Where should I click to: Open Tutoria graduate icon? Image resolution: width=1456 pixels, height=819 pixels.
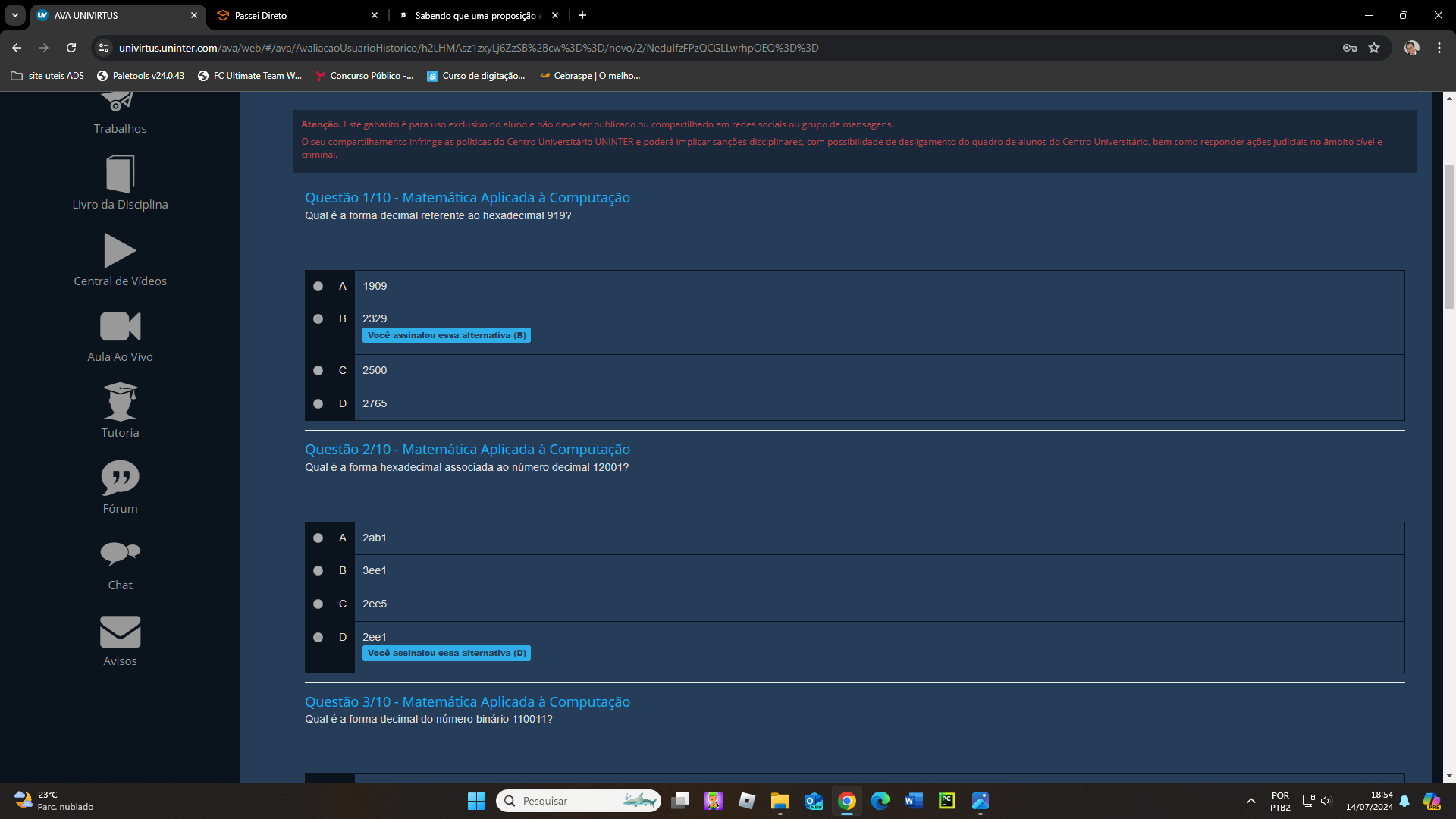(x=120, y=402)
